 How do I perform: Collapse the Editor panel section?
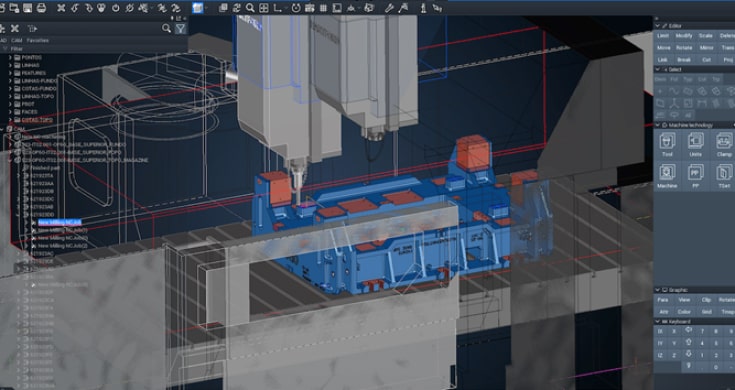click(657, 26)
